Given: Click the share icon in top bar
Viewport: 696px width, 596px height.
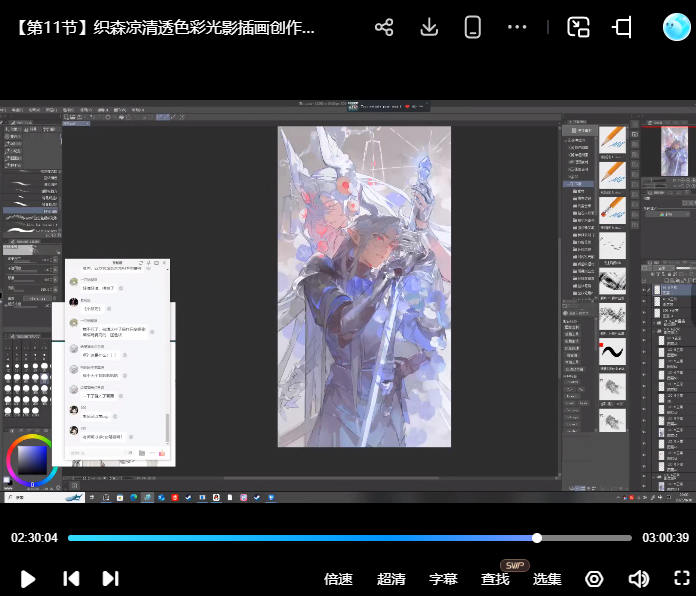Looking at the screenshot, I should tap(384, 27).
